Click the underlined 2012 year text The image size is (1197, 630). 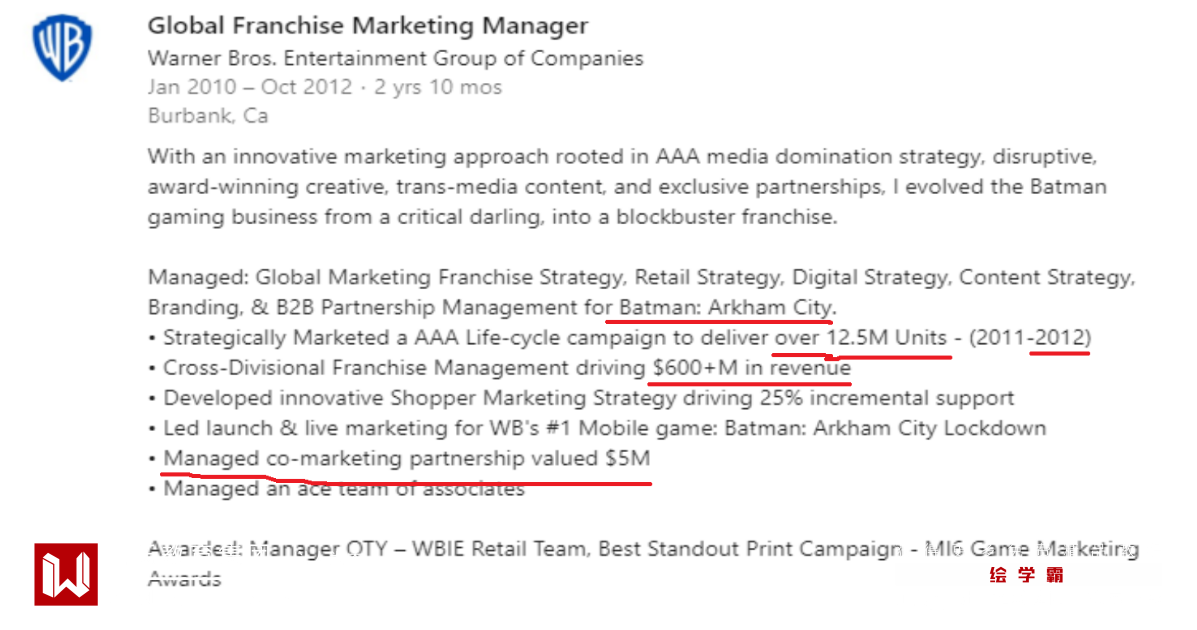pos(1061,337)
